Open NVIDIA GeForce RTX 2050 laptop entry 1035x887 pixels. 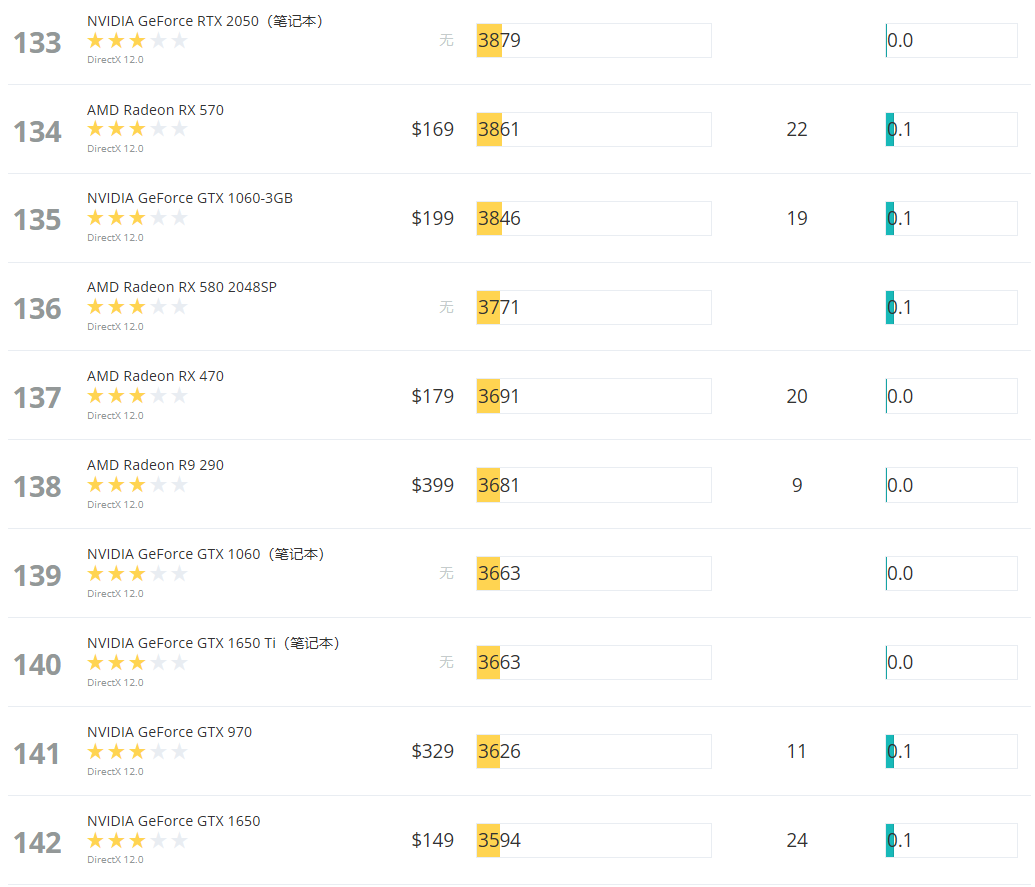click(204, 21)
